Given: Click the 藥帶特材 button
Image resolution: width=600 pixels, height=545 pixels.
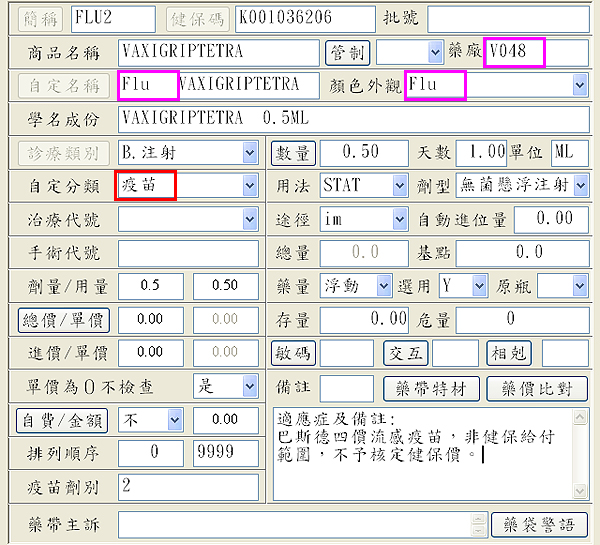Looking at the screenshot, I should coord(432,388).
